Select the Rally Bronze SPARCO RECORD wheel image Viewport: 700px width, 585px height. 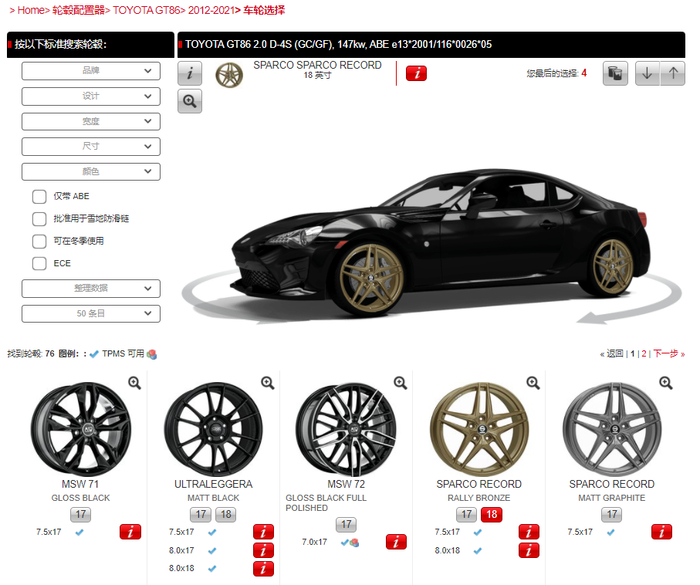click(x=479, y=429)
